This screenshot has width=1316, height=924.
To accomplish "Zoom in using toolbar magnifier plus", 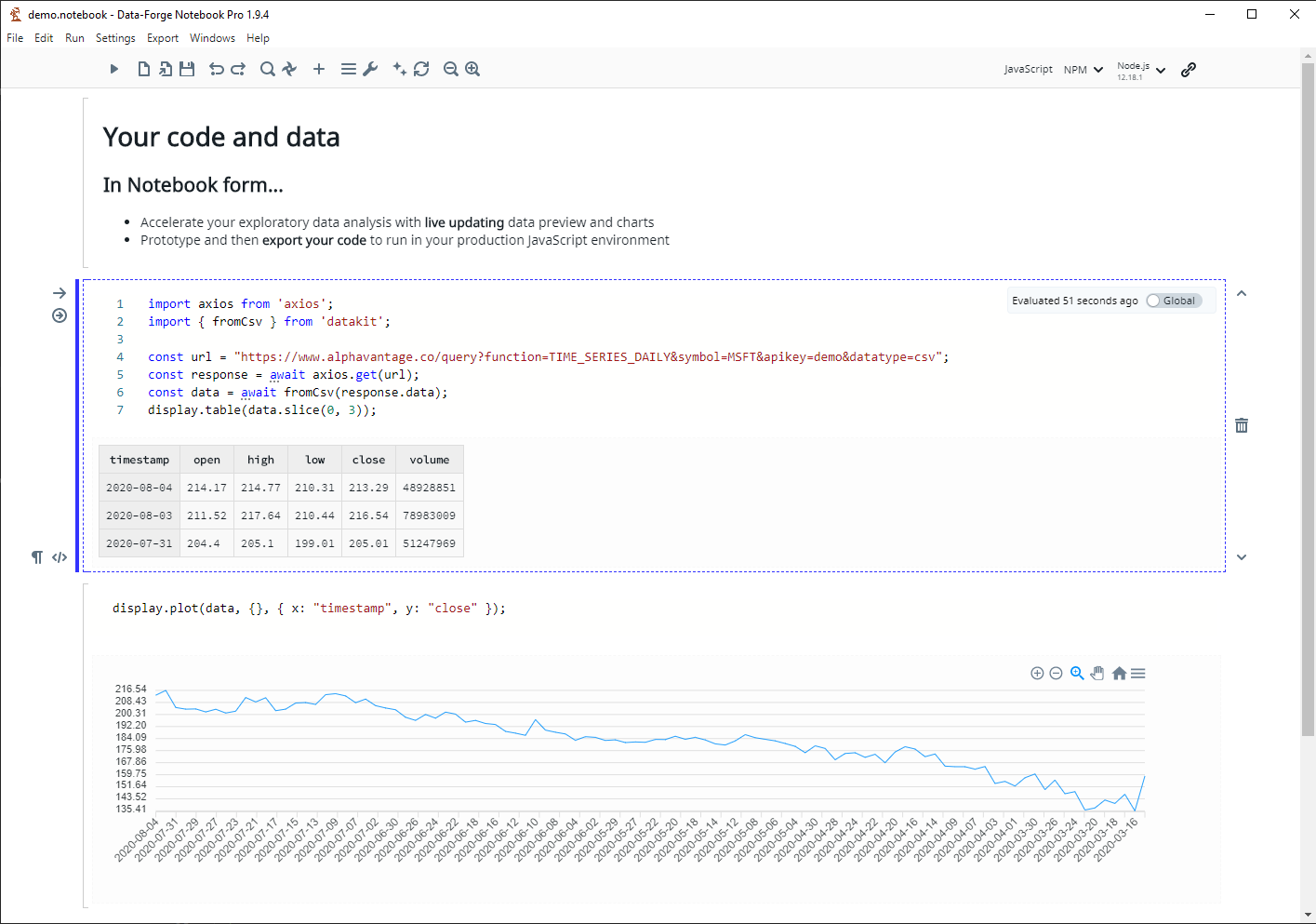I will (472, 69).
